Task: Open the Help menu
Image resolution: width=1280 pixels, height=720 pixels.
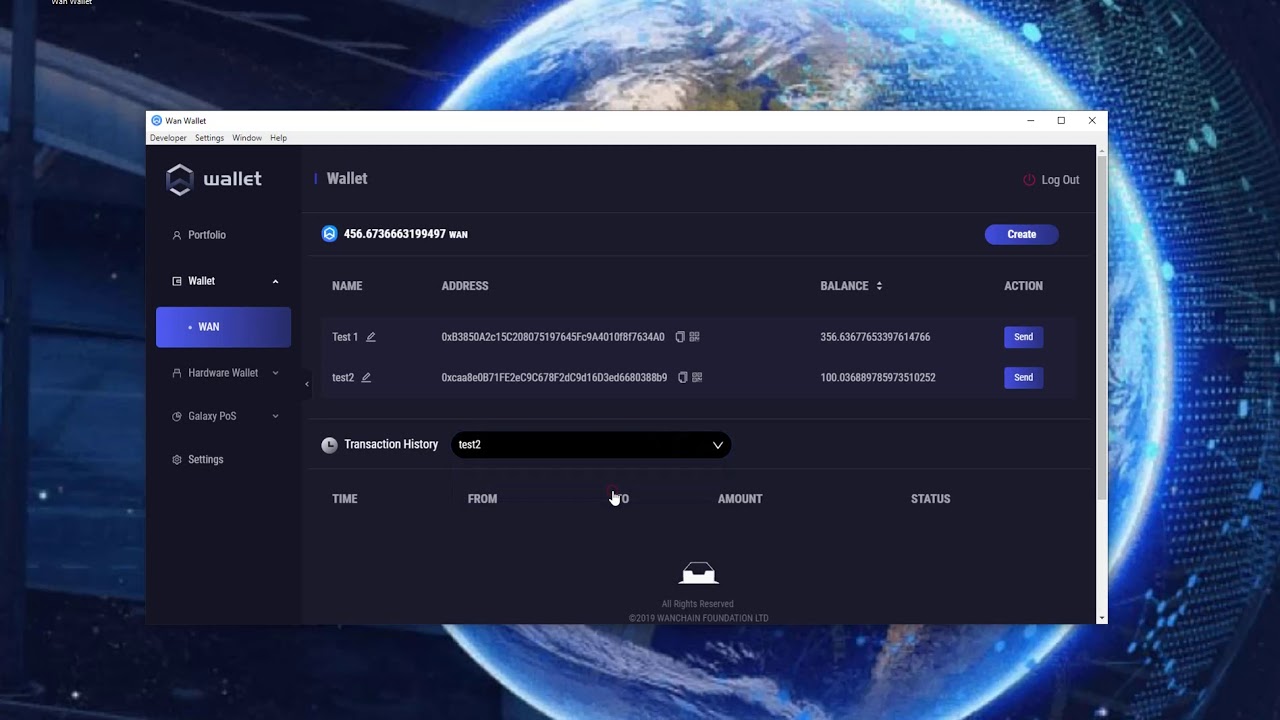Action: 278,138
